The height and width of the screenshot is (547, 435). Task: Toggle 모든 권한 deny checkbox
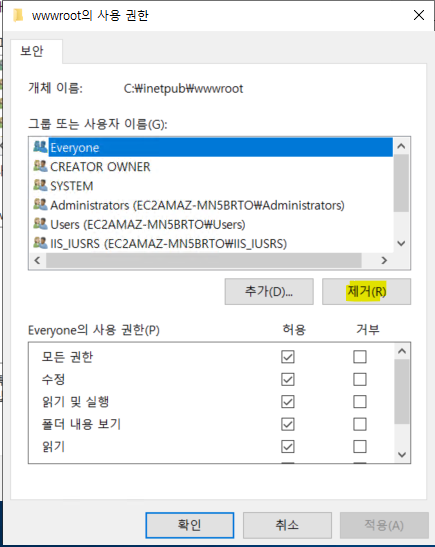tap(360, 357)
